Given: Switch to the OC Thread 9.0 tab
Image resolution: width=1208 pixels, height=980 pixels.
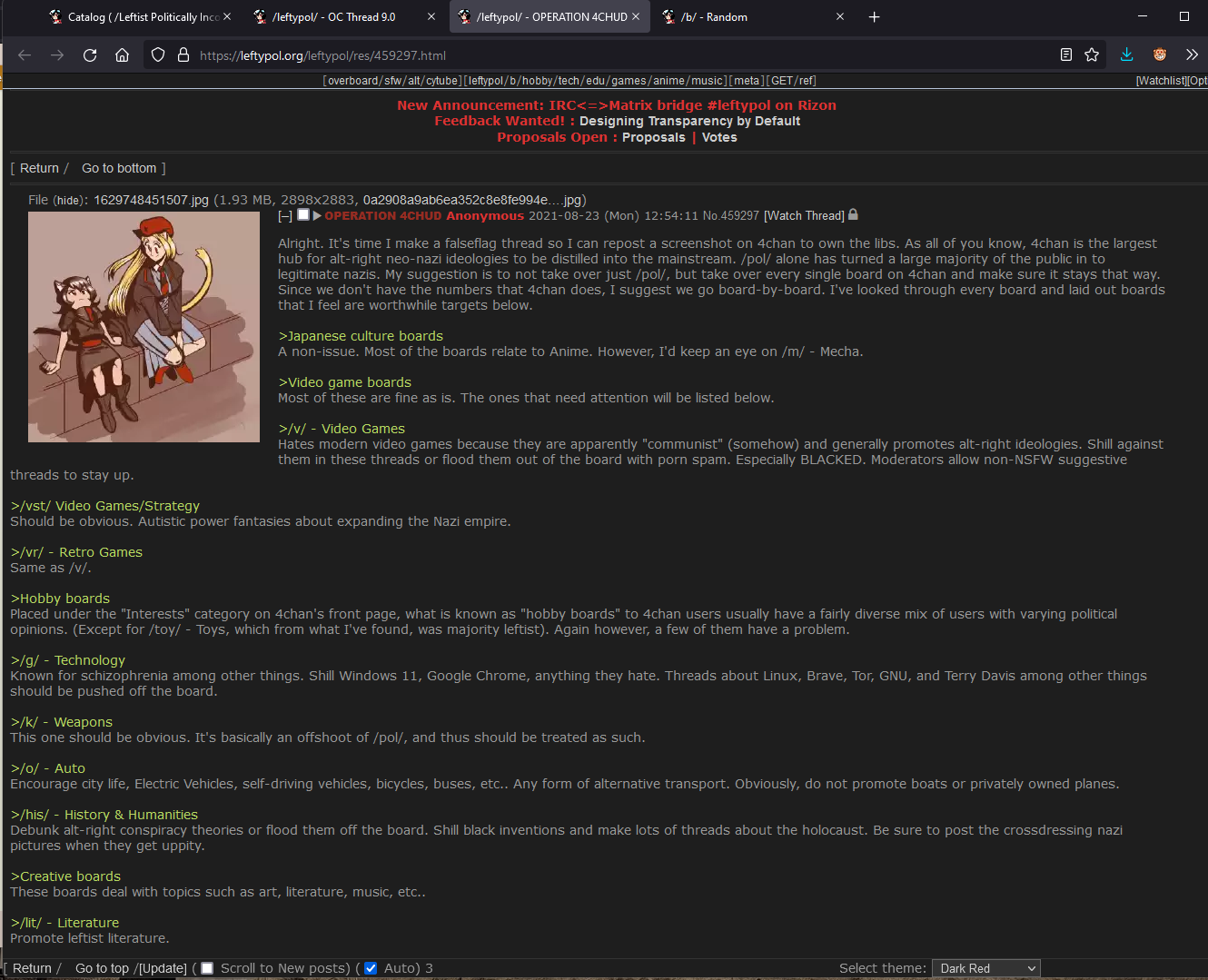Looking at the screenshot, I should (345, 16).
